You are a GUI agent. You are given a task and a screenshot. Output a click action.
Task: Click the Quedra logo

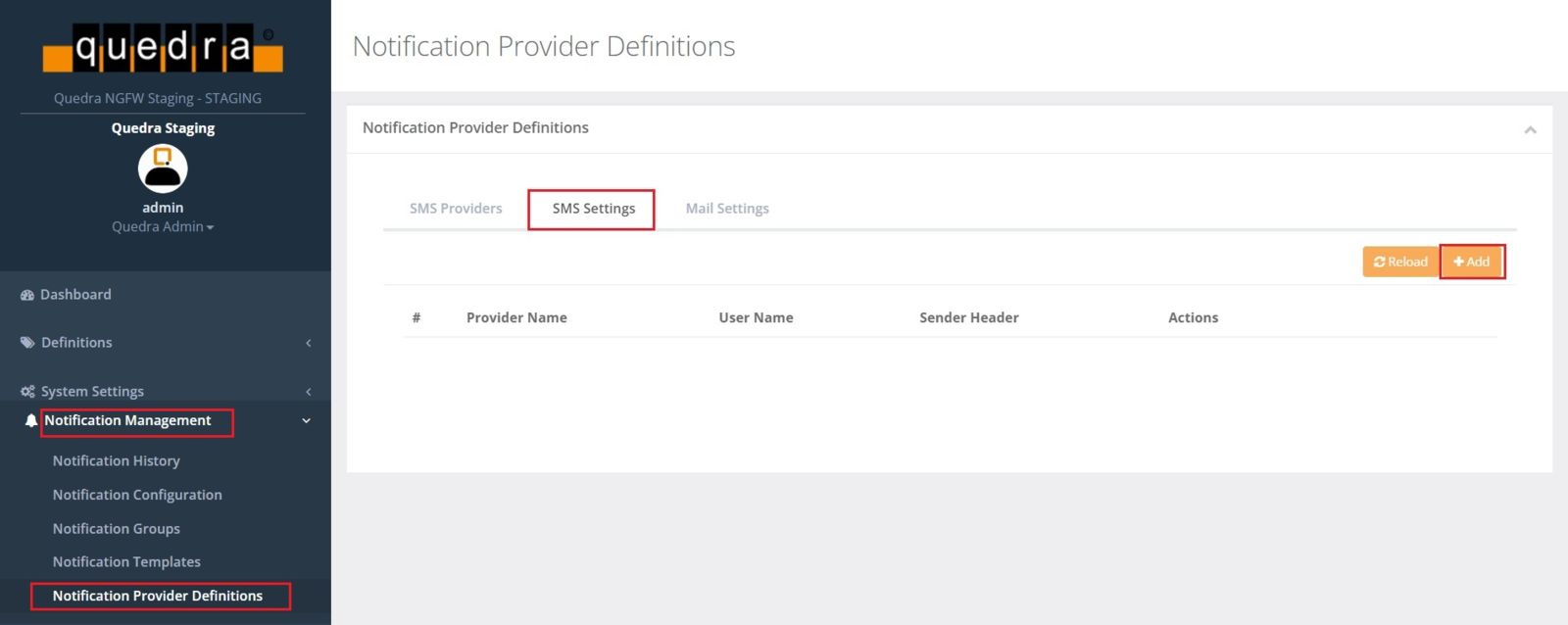pos(163,48)
